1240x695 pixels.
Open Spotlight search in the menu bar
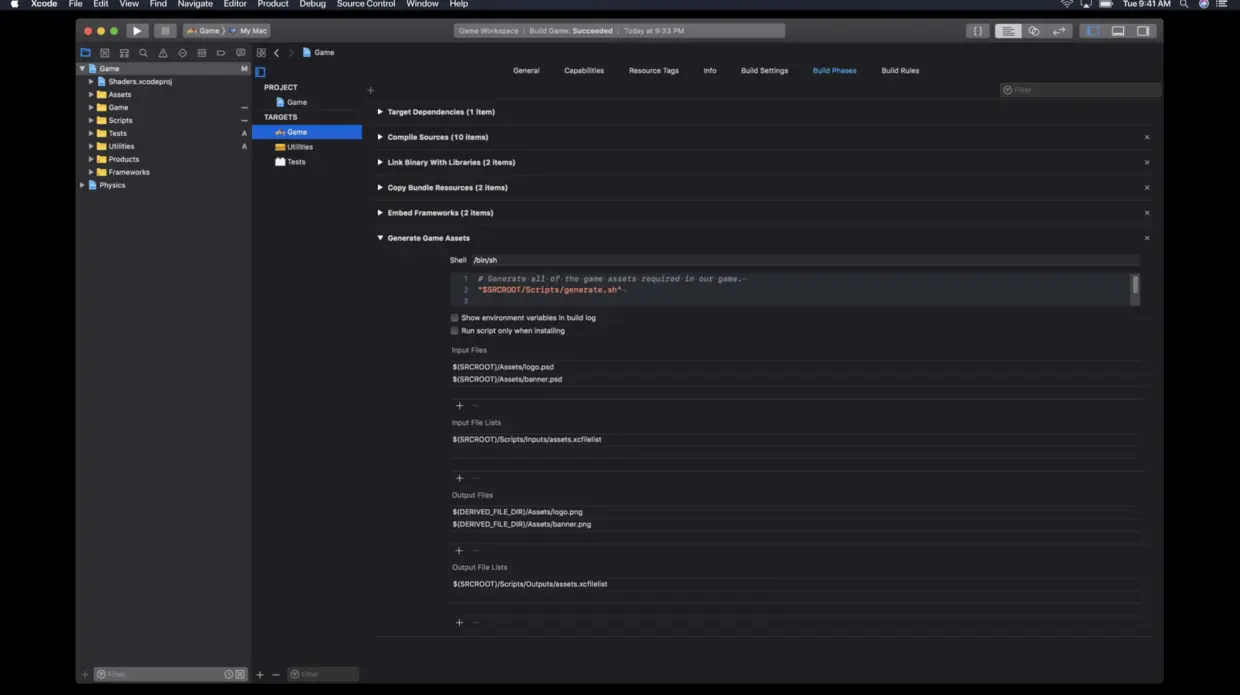(1185, 4)
